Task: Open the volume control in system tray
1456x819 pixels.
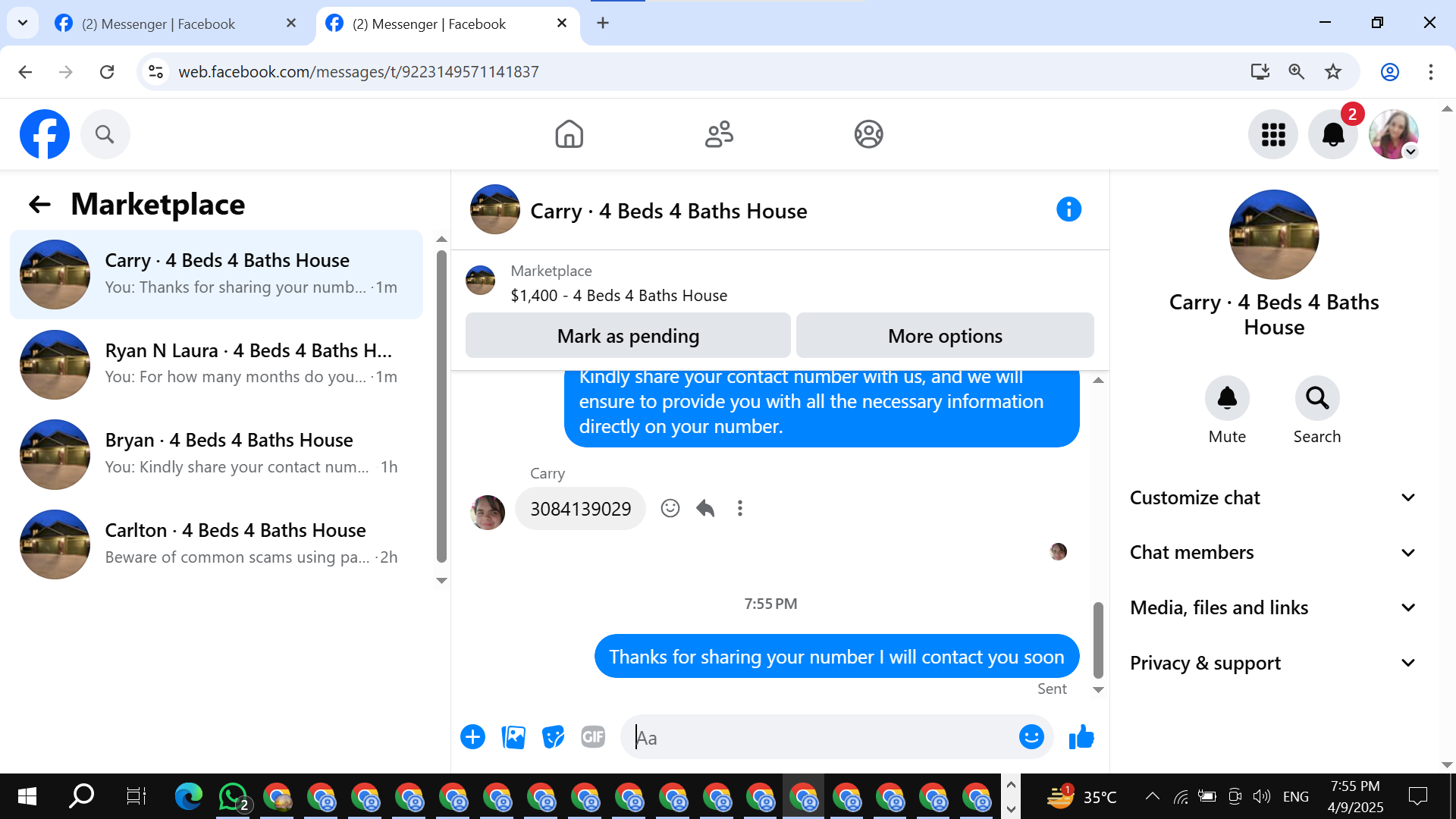Action: pos(1261,796)
